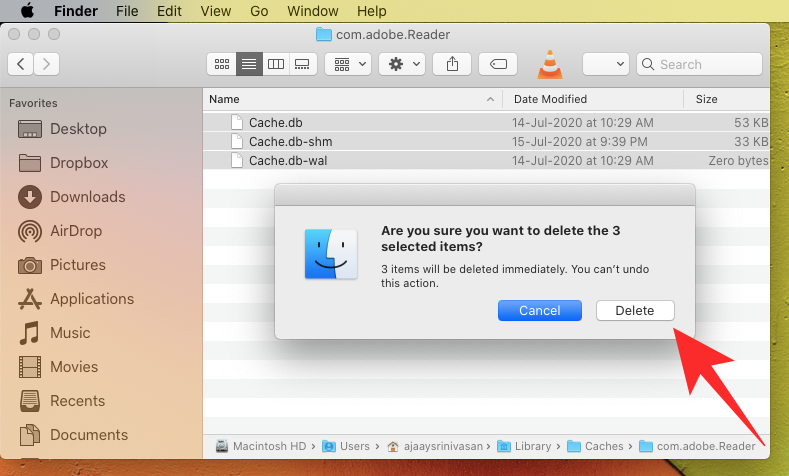Switch to gallery view in toolbar

pos(302,64)
